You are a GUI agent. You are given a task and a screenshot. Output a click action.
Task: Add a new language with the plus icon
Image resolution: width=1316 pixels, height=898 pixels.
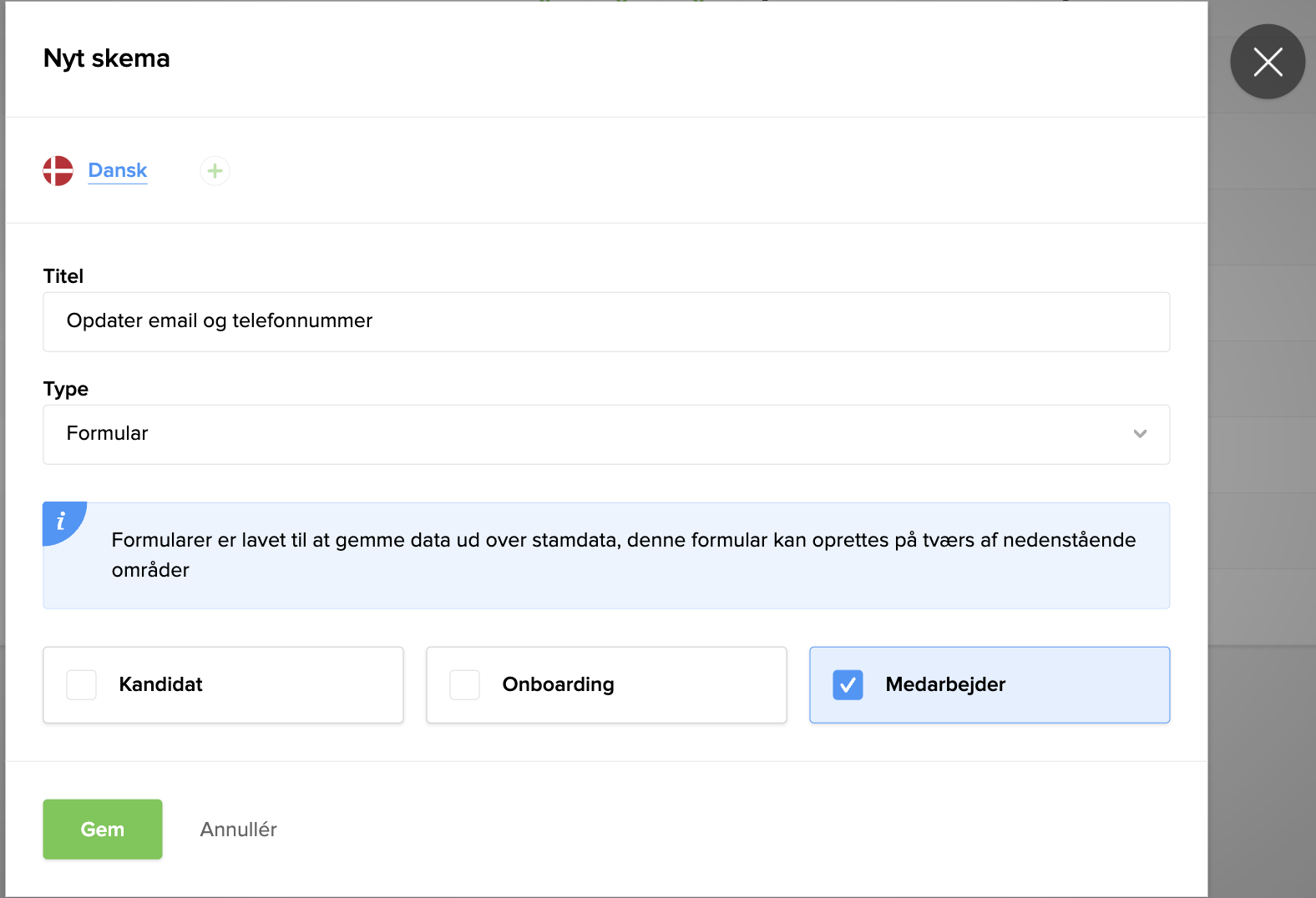point(215,171)
